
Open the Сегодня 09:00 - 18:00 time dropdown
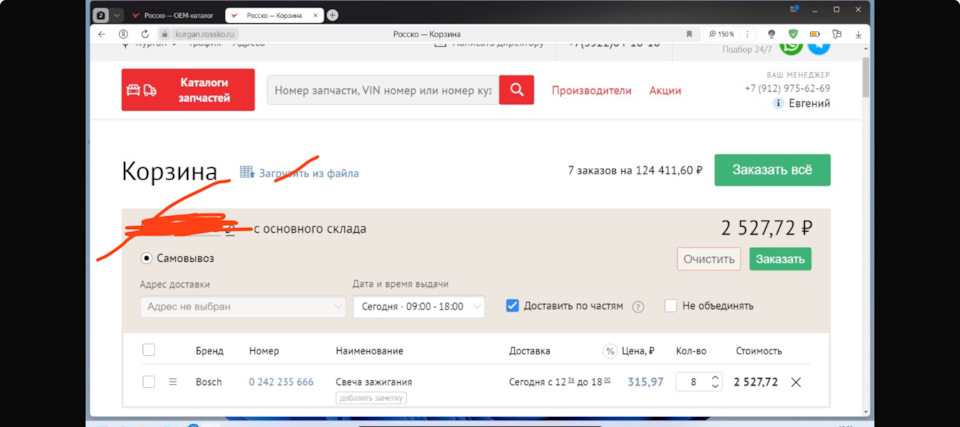click(419, 306)
